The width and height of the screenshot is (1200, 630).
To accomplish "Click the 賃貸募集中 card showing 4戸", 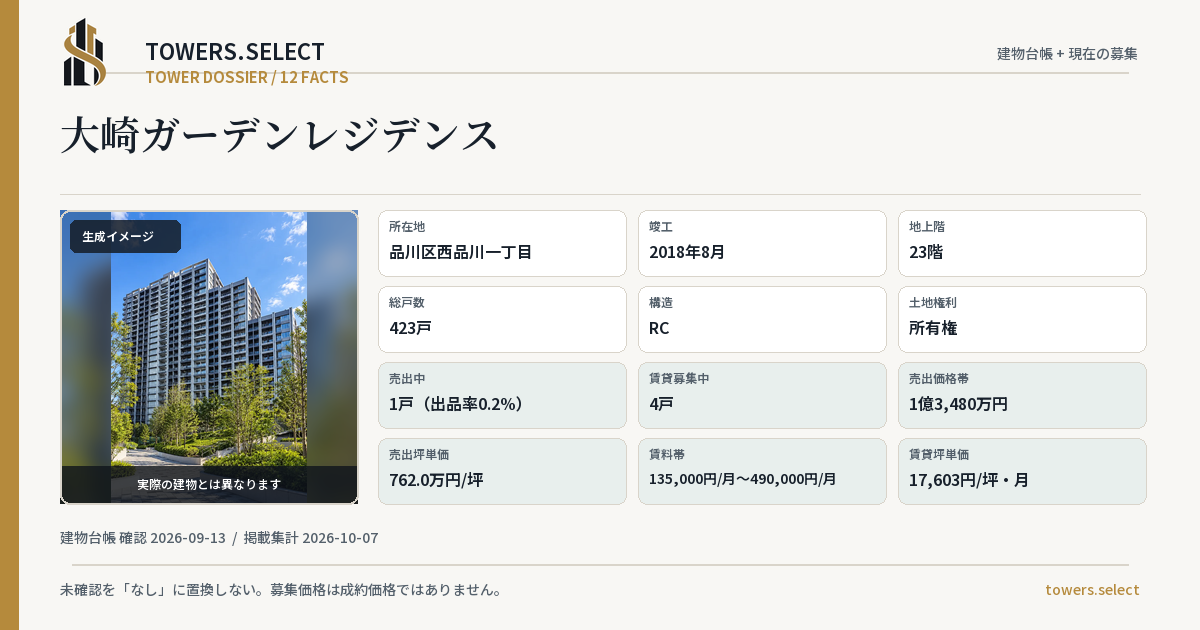I will coord(762,395).
